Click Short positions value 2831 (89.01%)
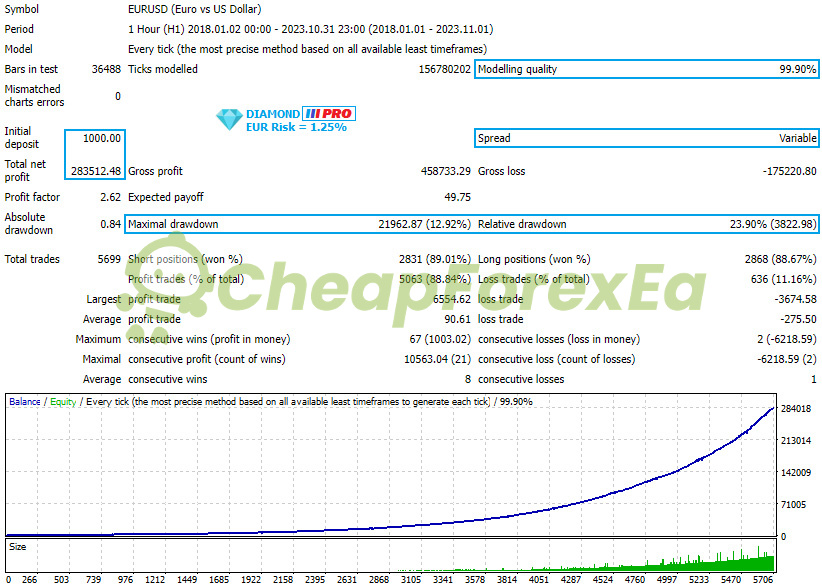Screen dimensions: 822x588 pyautogui.click(x=435, y=259)
